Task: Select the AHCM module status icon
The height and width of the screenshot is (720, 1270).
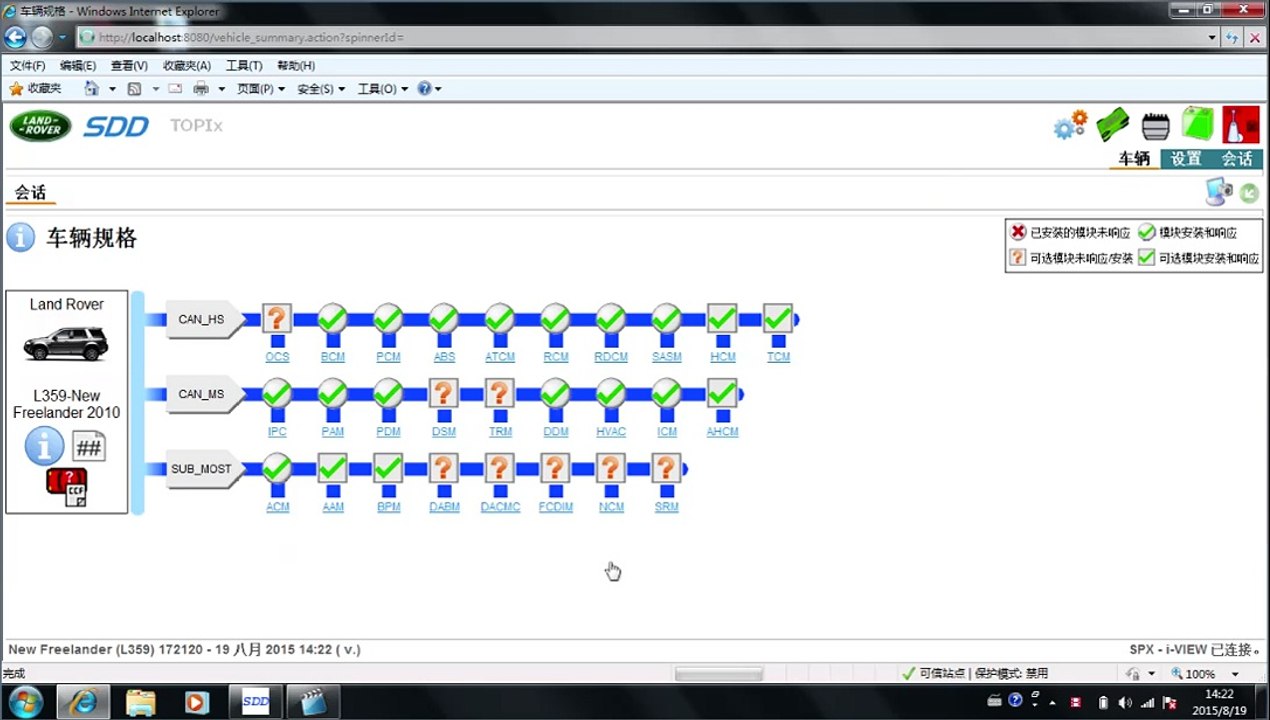Action: pyautogui.click(x=722, y=394)
